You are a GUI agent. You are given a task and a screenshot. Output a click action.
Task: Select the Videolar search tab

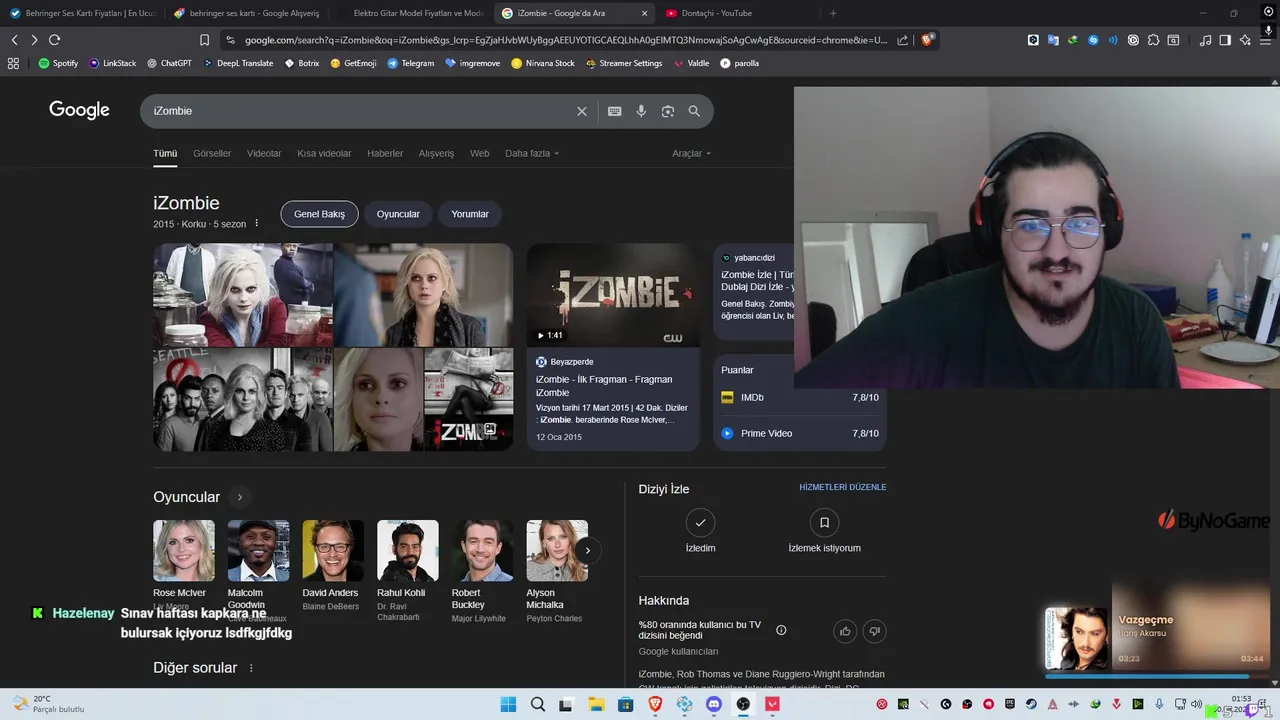[264, 153]
